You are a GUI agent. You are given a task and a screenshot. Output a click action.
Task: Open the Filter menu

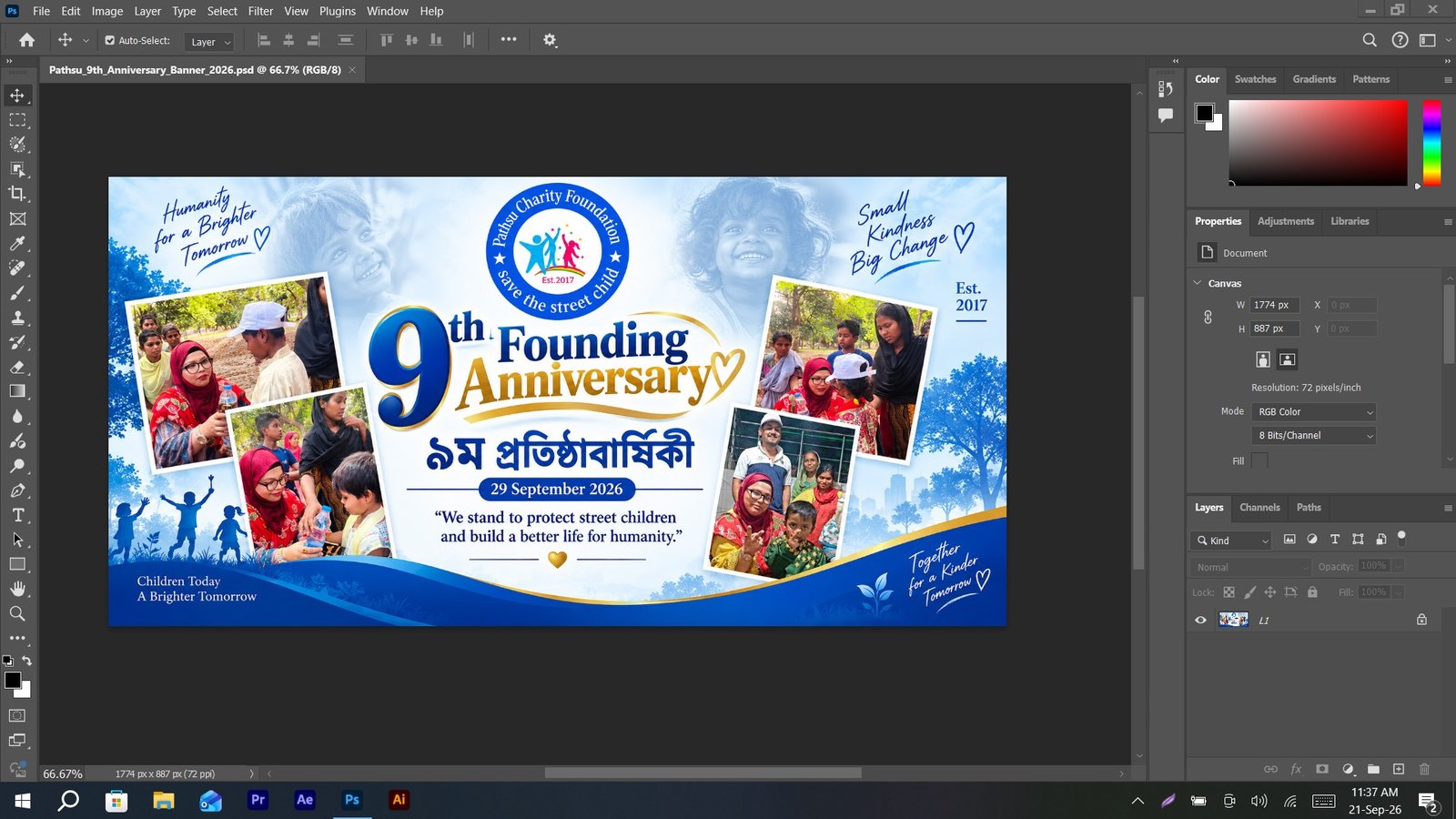click(260, 11)
